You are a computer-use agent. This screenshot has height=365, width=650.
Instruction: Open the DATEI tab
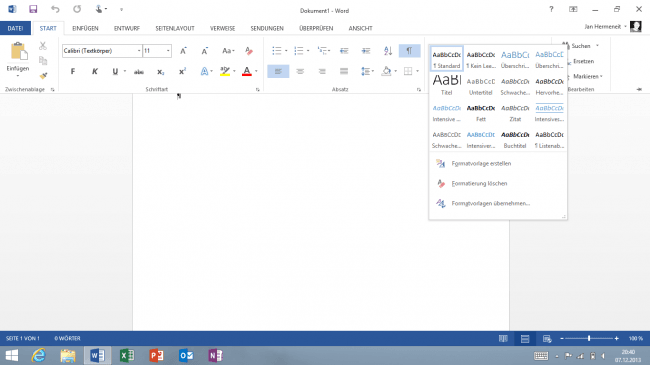pos(15,28)
